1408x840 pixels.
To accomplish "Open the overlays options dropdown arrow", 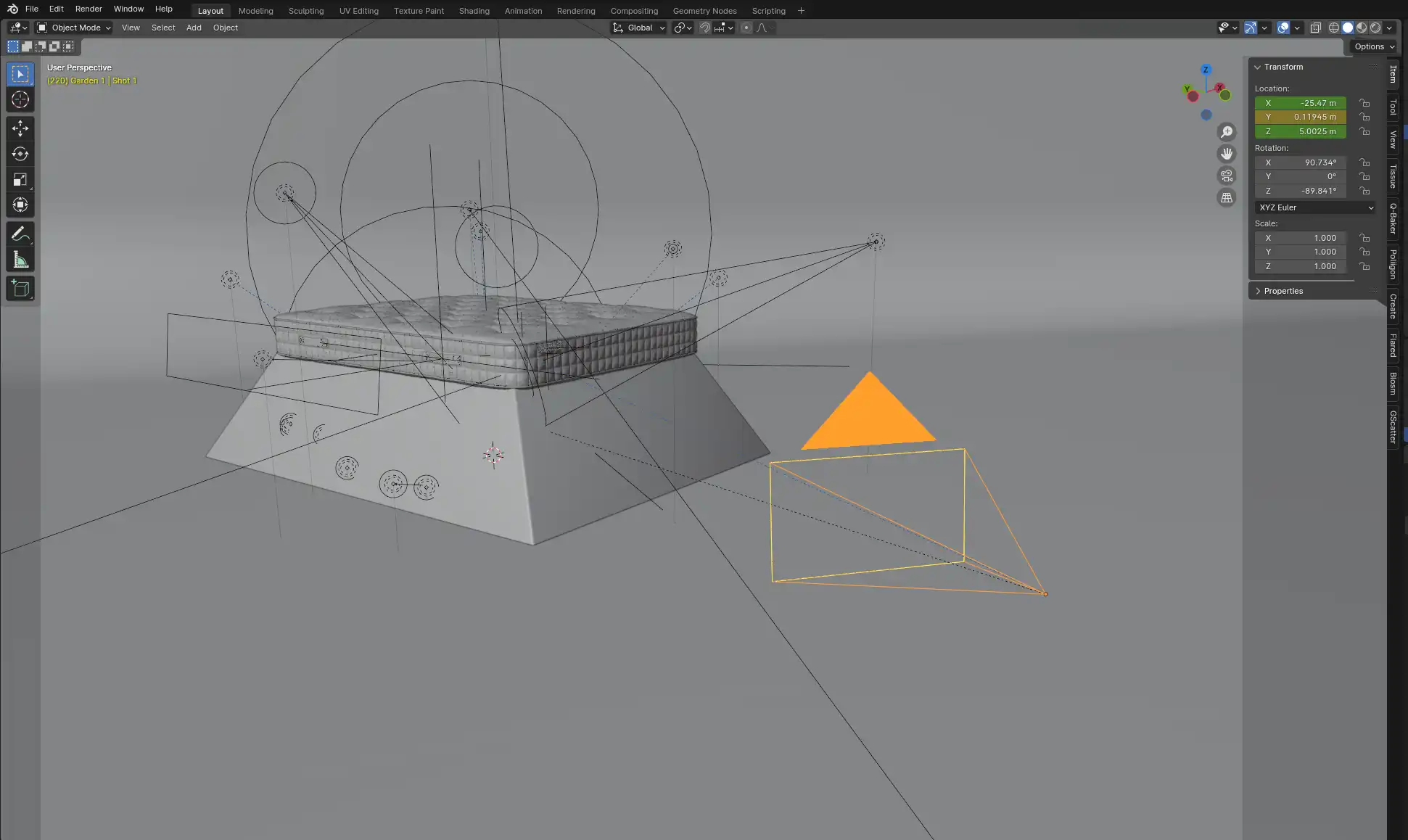I will [x=1297, y=28].
